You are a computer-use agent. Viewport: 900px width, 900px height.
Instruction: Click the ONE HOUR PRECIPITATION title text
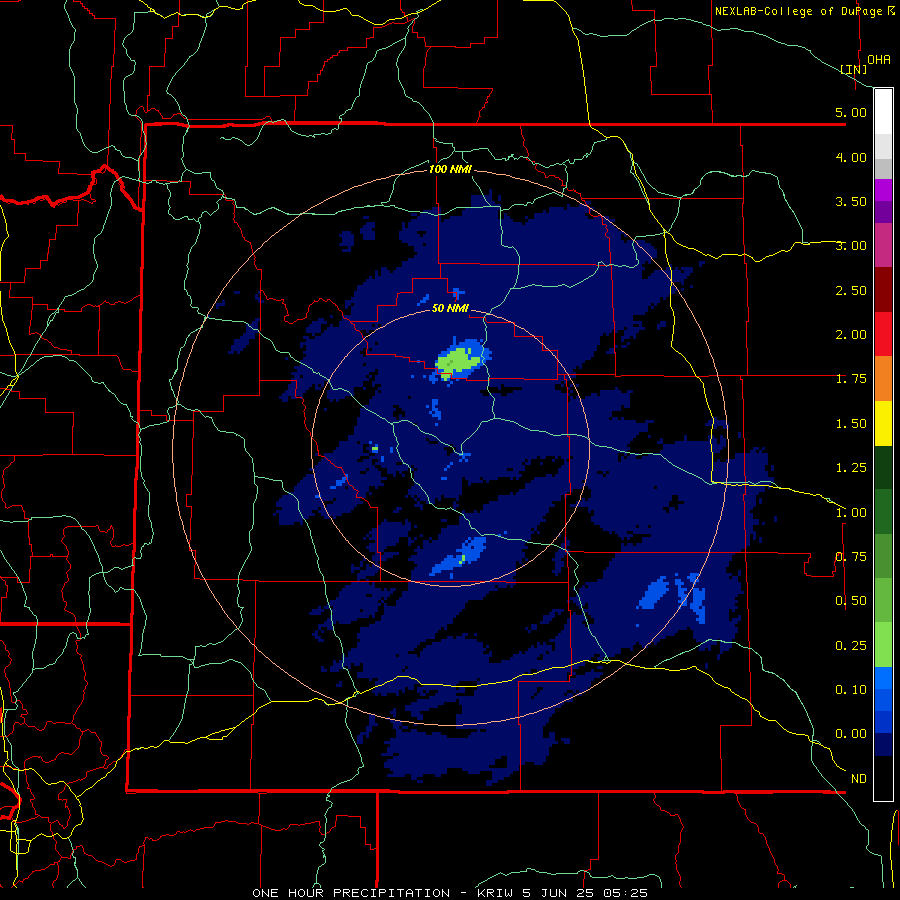point(351,893)
